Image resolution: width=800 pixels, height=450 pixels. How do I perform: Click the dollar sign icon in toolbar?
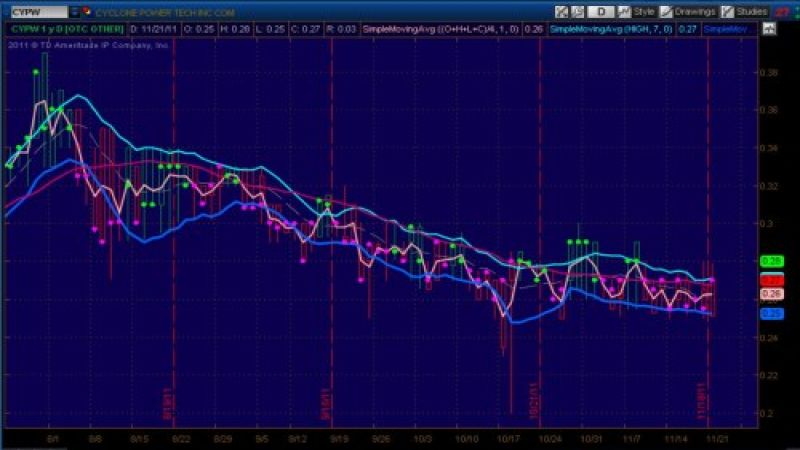[x=578, y=12]
